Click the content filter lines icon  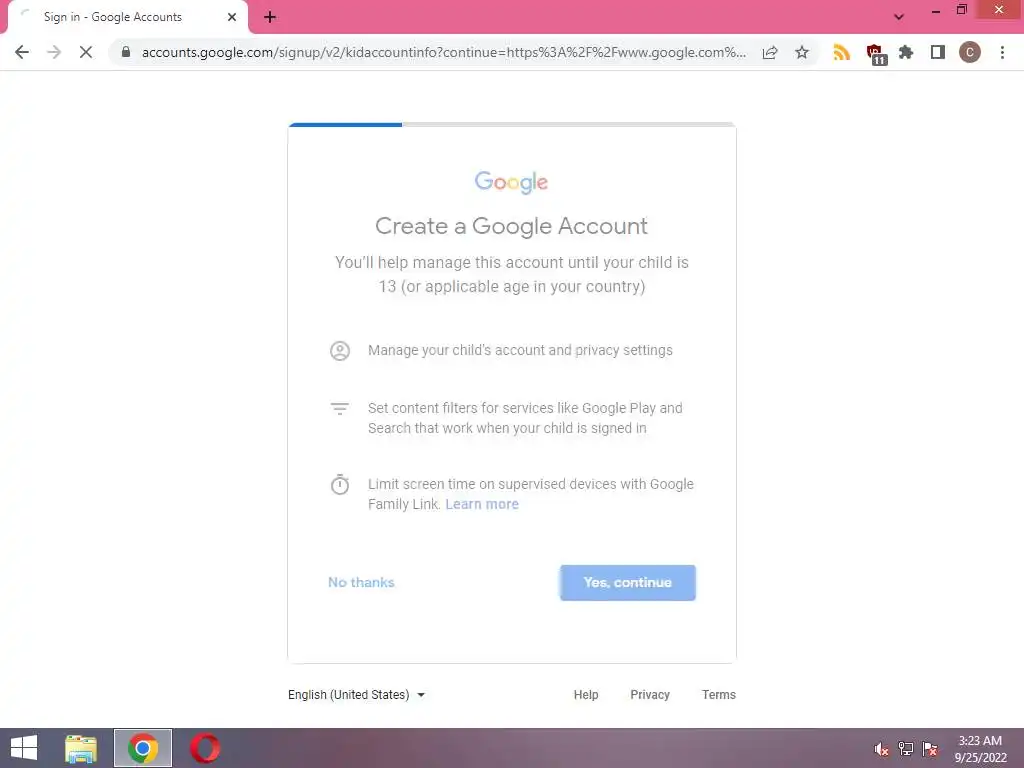tap(340, 409)
